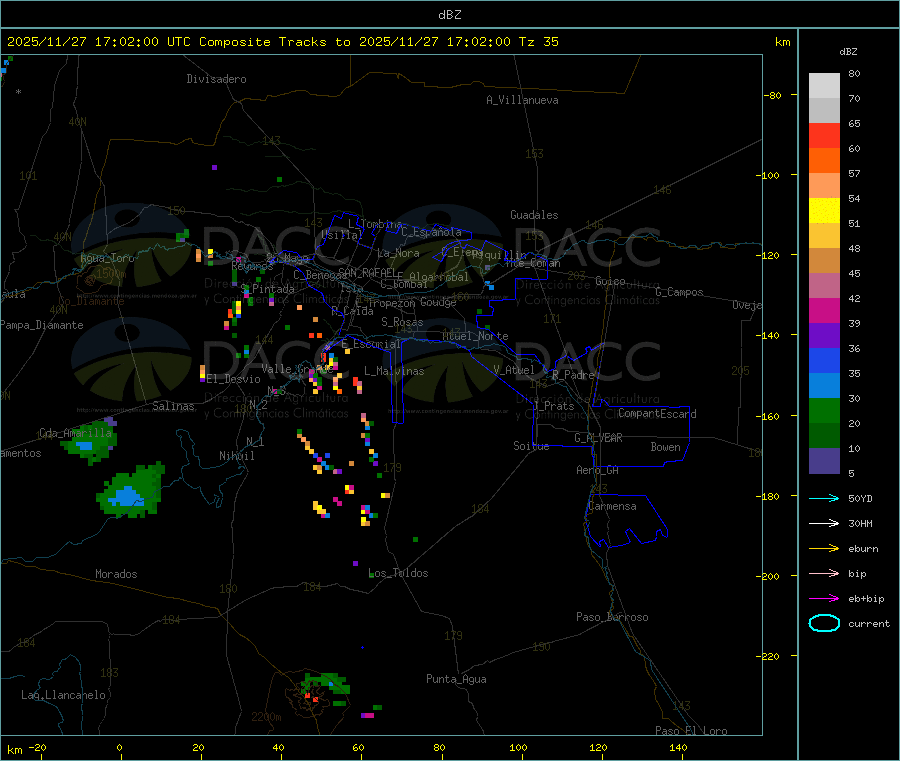Click the 'Paso_El_Loro' map label

692,731
